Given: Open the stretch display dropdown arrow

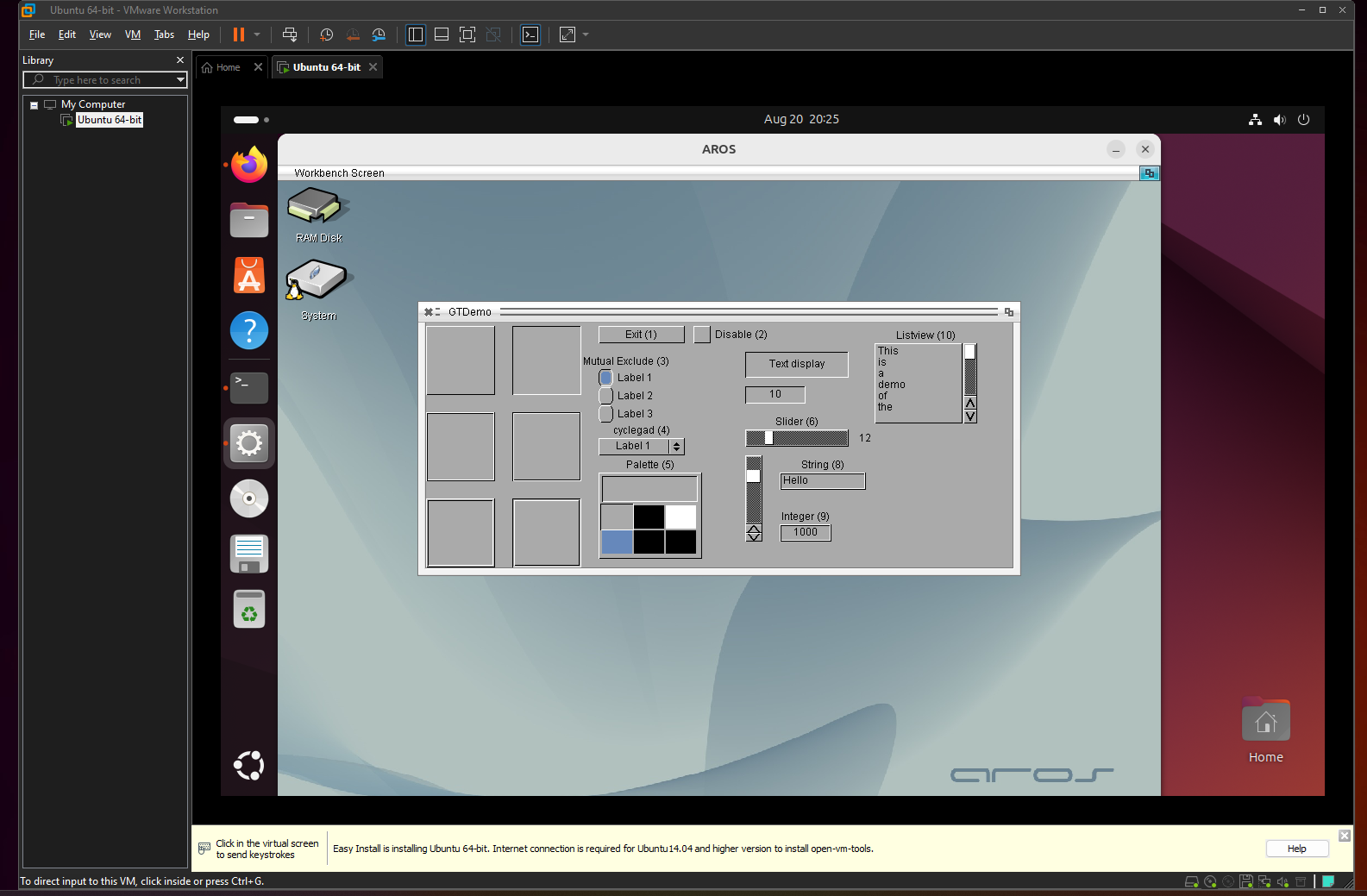Looking at the screenshot, I should [586, 34].
